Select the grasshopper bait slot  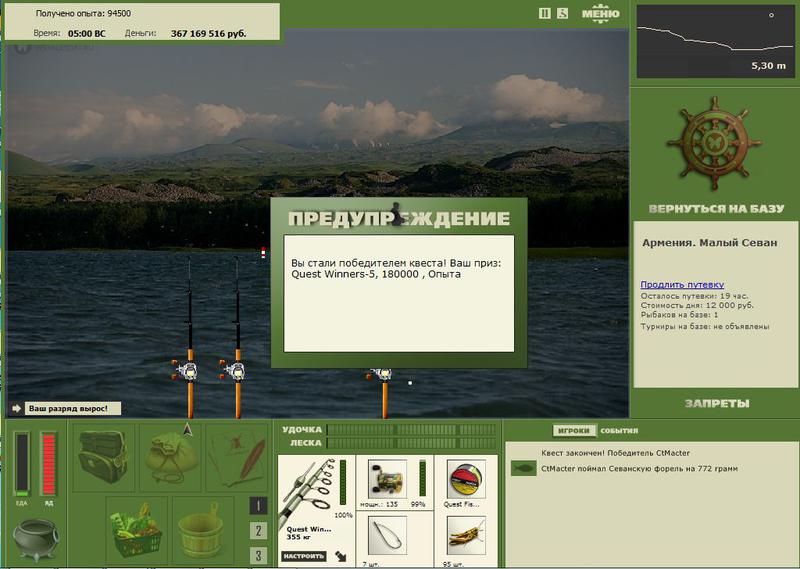[466, 535]
